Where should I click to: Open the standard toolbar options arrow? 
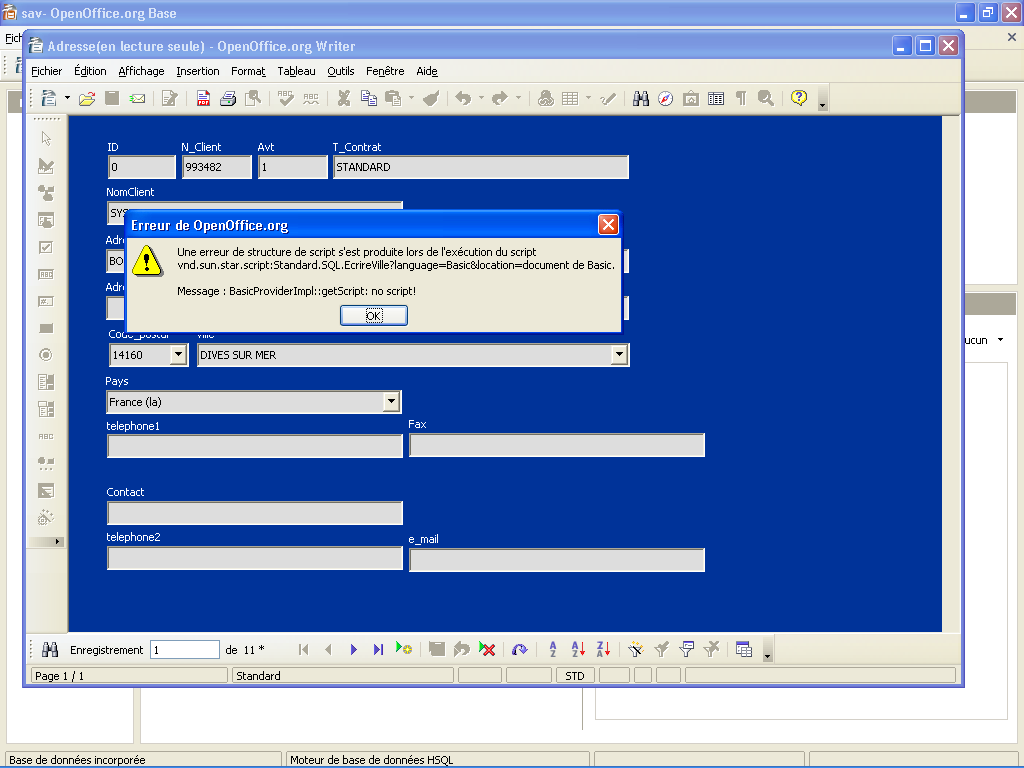(x=822, y=106)
